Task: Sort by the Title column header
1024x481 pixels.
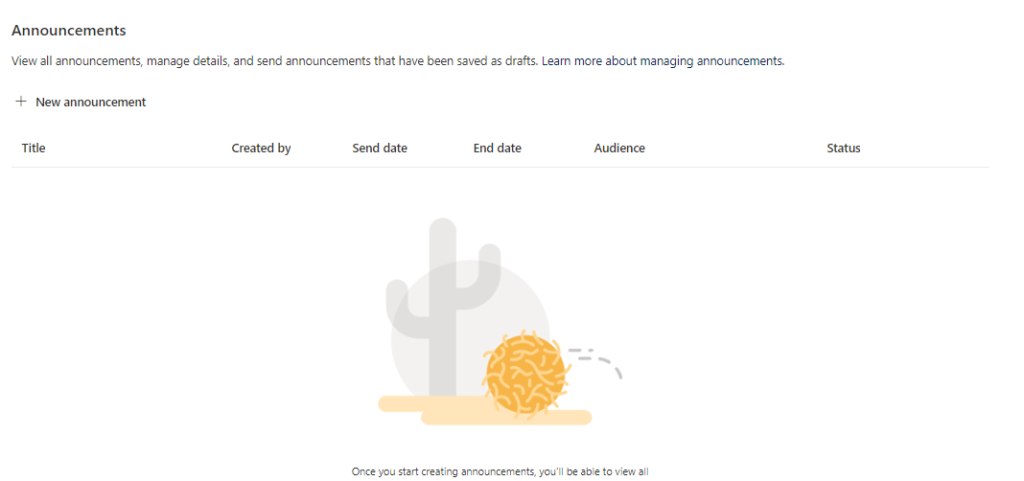Action: 34,148
